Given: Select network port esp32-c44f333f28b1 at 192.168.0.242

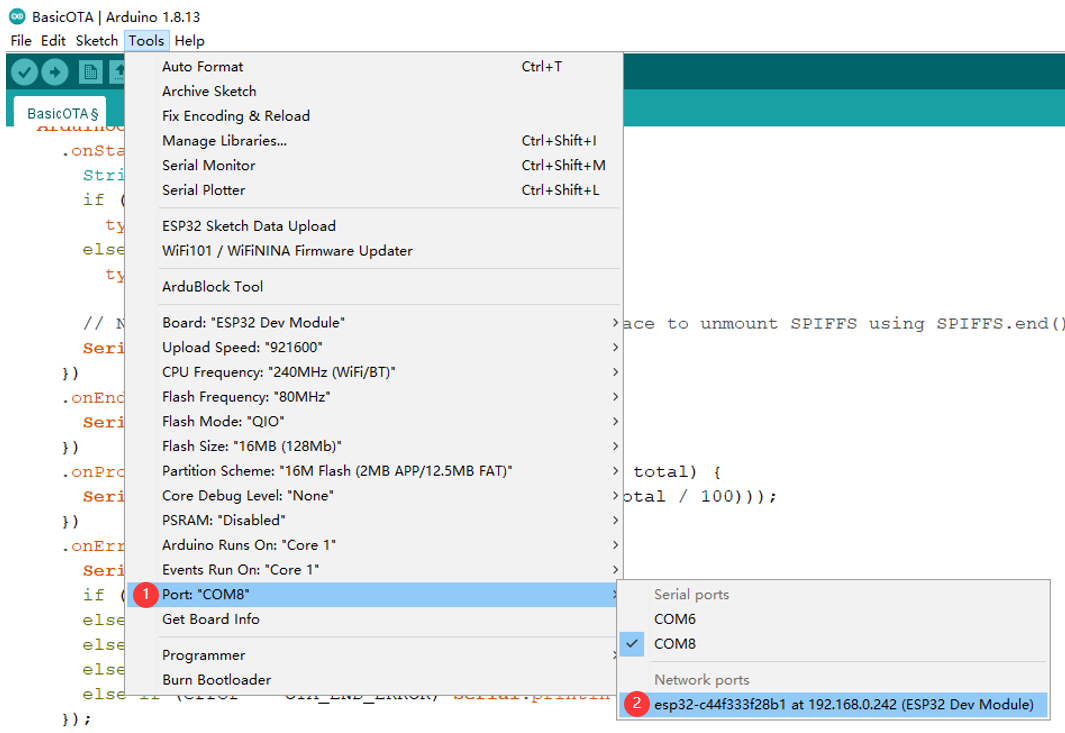Looking at the screenshot, I should click(x=833, y=704).
